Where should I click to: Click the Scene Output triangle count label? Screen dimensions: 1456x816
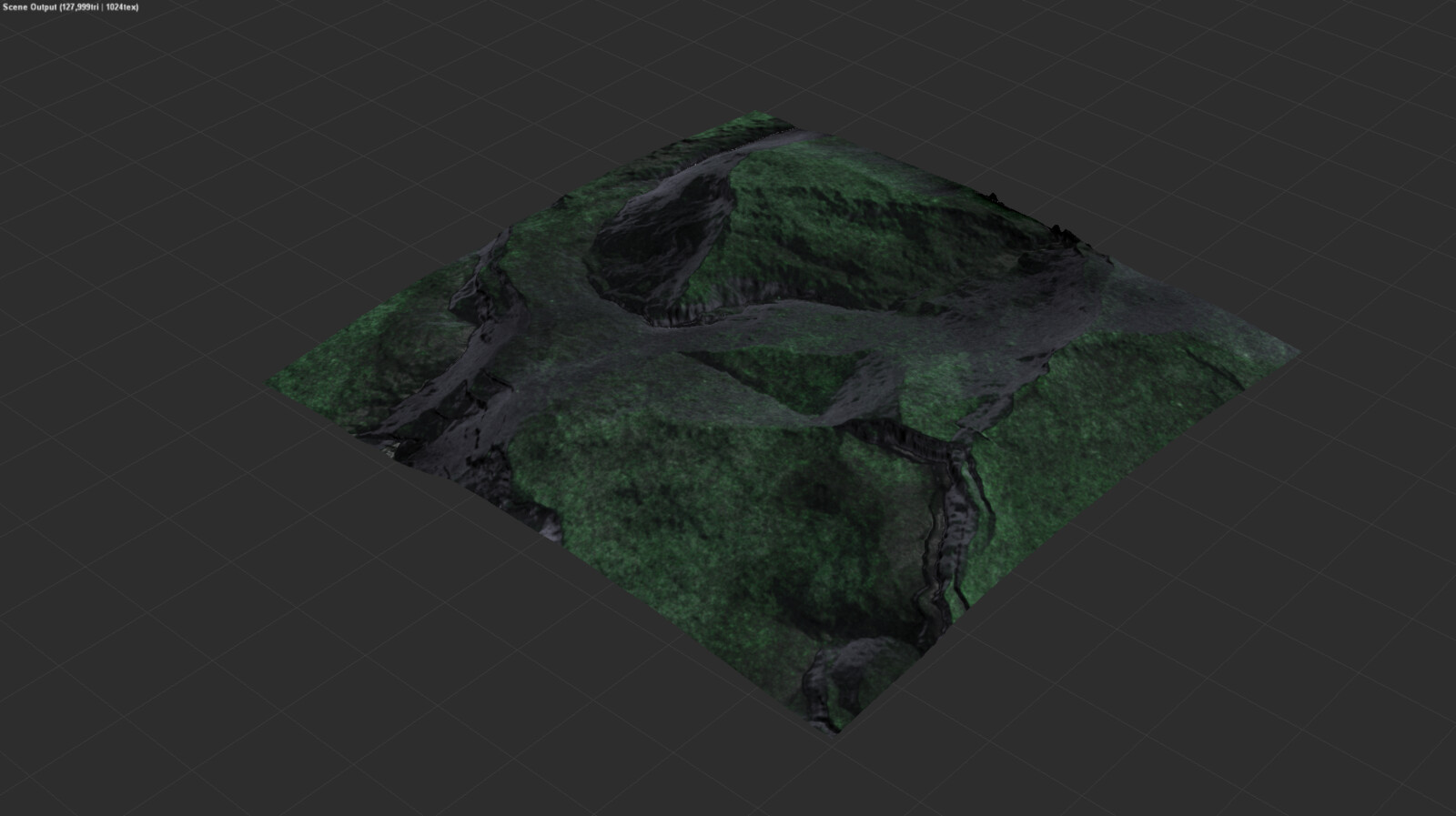(x=71, y=7)
